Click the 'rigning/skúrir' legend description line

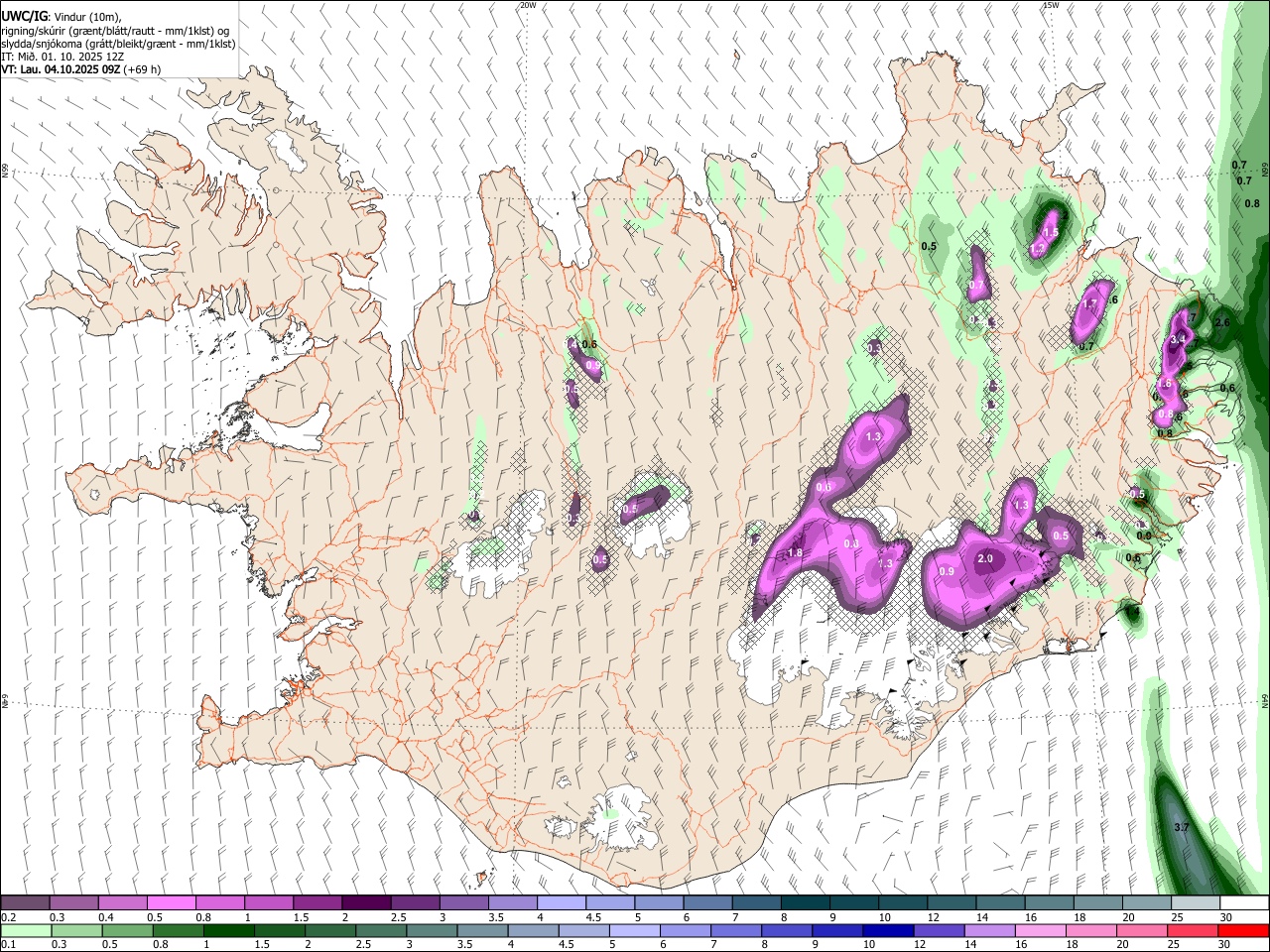[x=115, y=31]
